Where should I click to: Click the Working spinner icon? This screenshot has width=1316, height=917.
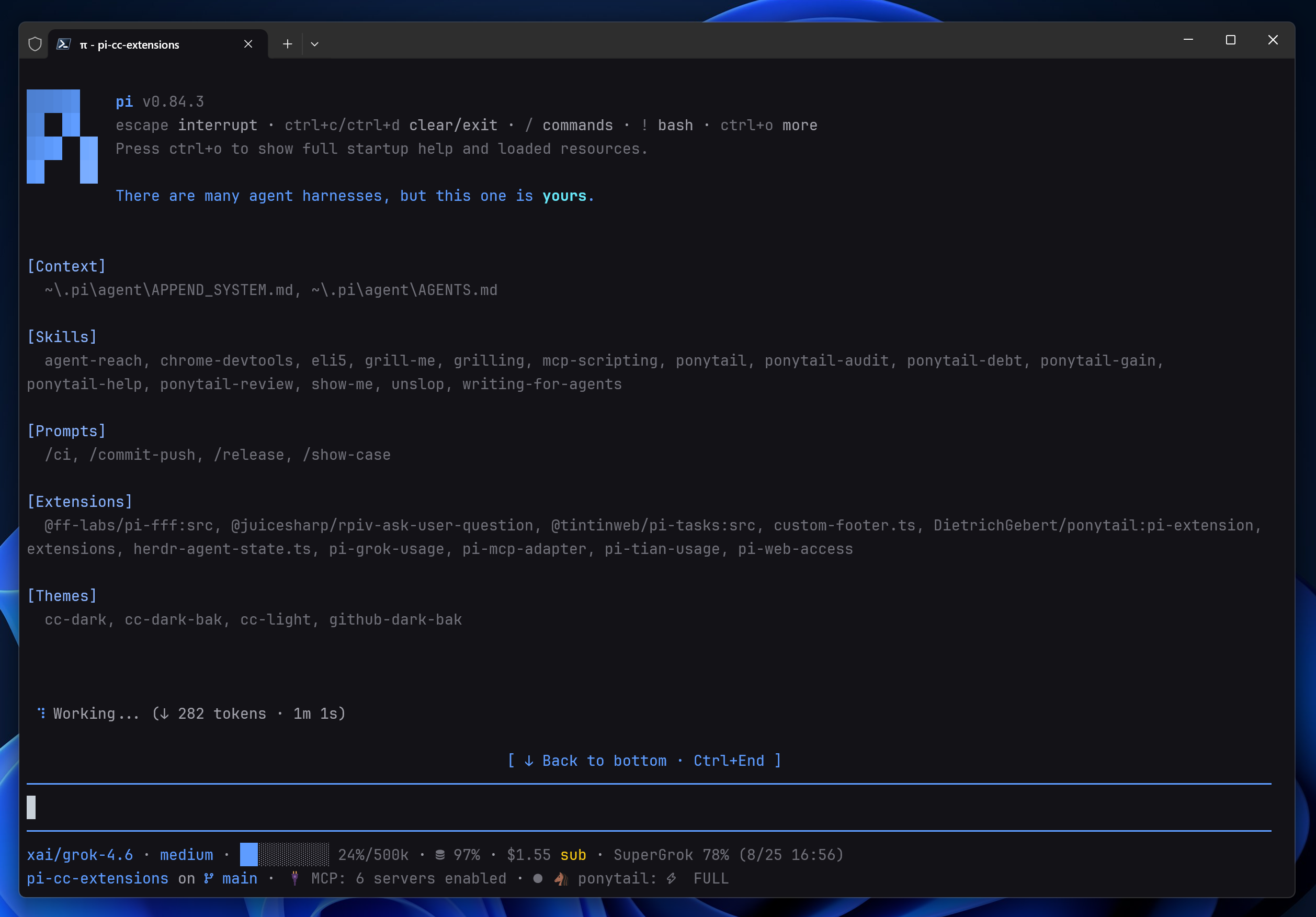tap(41, 713)
